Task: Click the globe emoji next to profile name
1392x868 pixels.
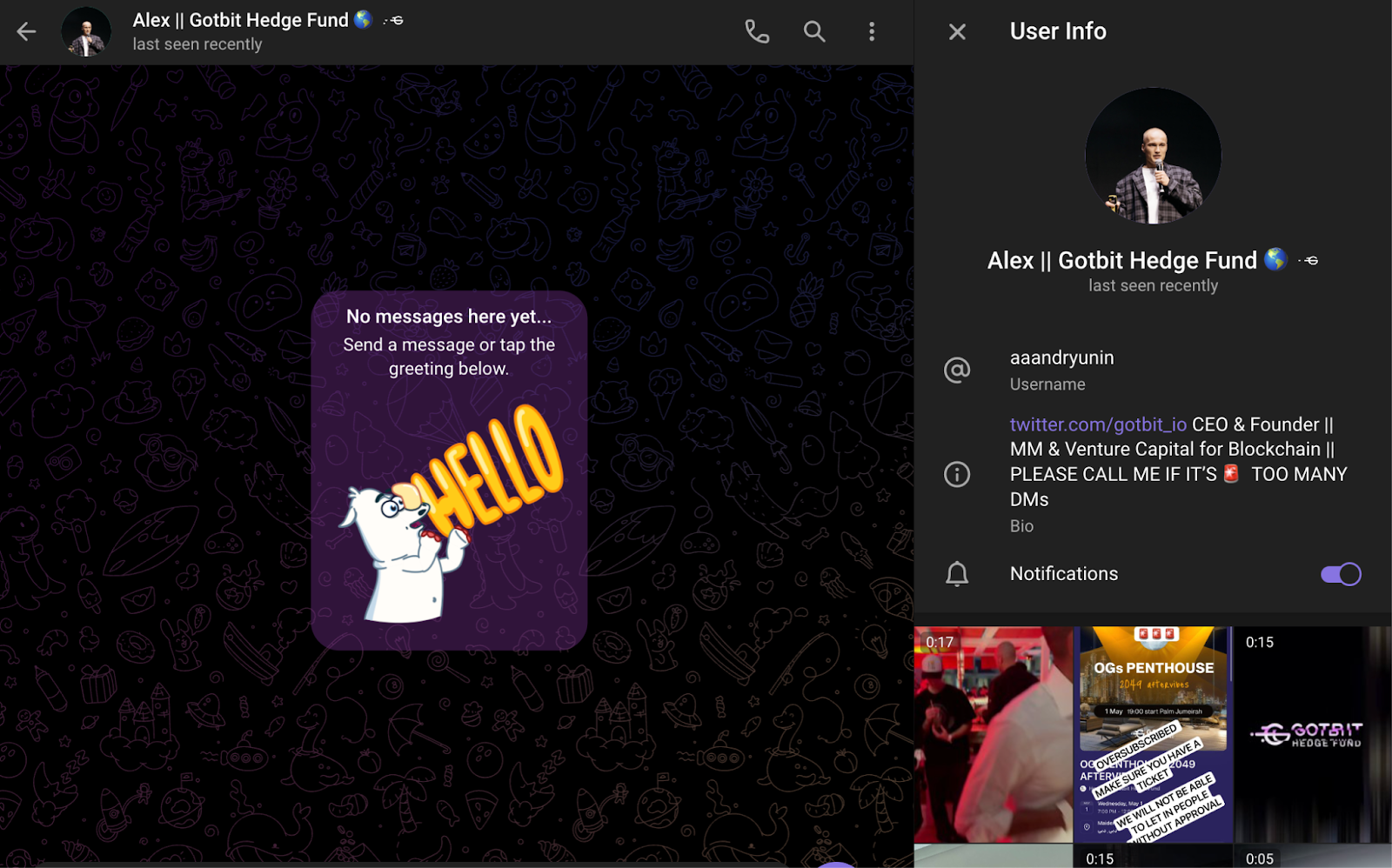Action: click(x=1275, y=259)
